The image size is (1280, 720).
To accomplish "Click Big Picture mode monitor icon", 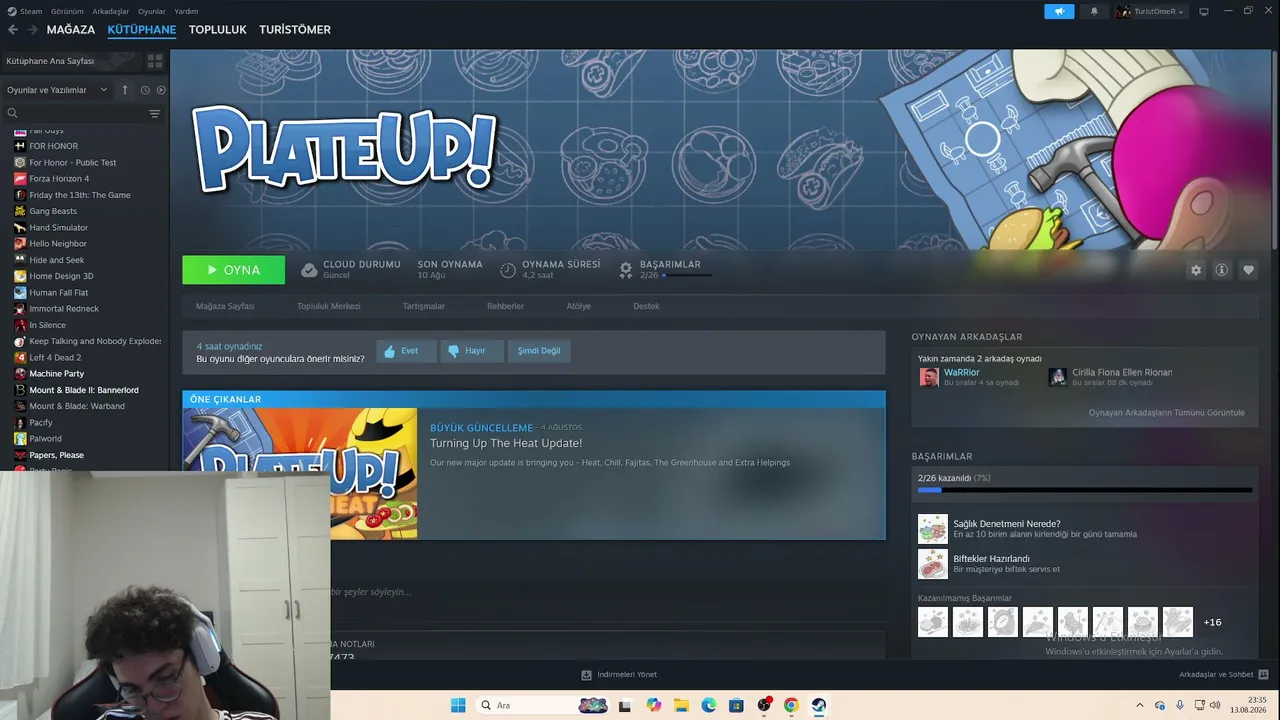I will coord(1204,12).
